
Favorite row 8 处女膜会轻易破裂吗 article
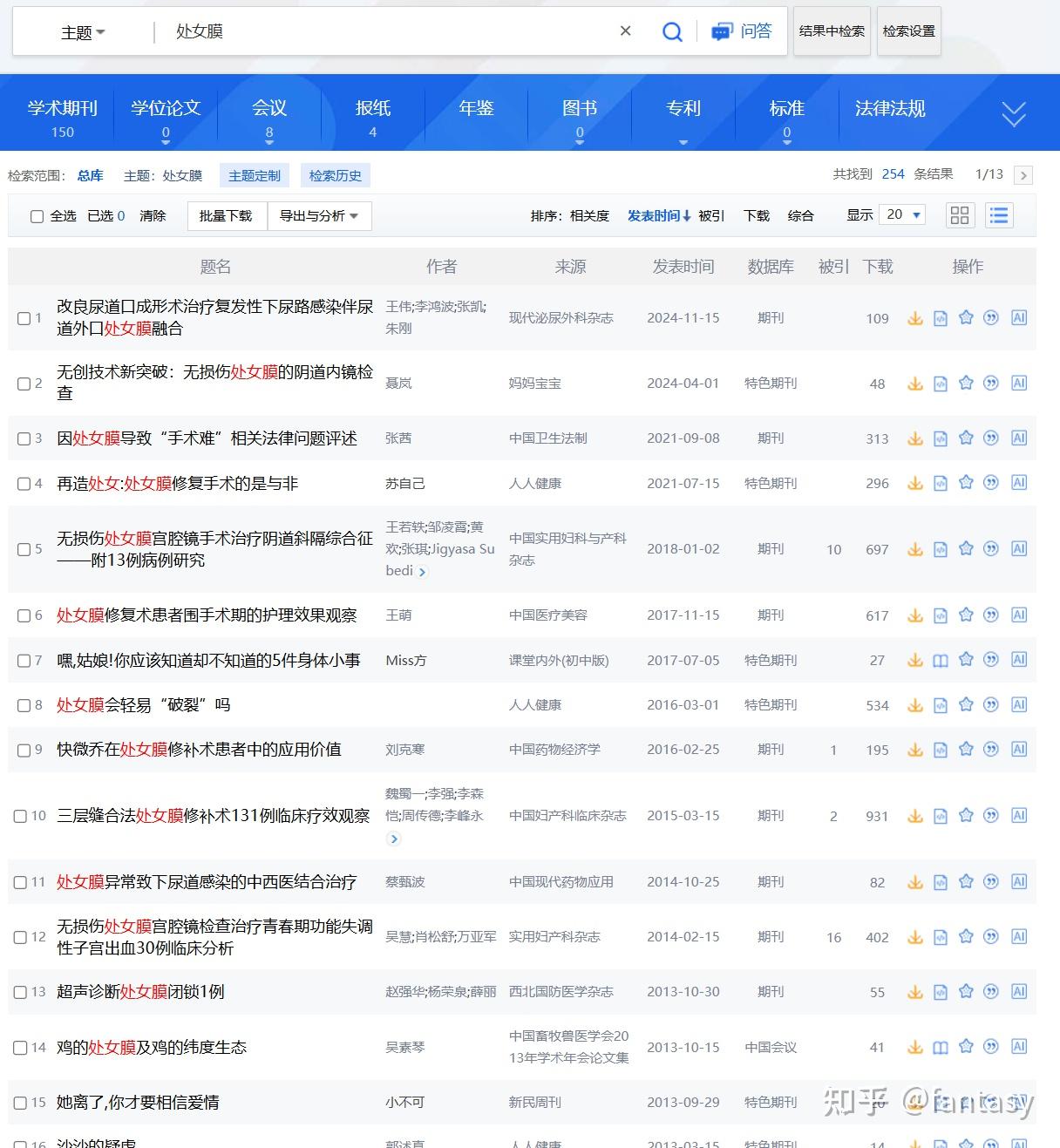(966, 704)
